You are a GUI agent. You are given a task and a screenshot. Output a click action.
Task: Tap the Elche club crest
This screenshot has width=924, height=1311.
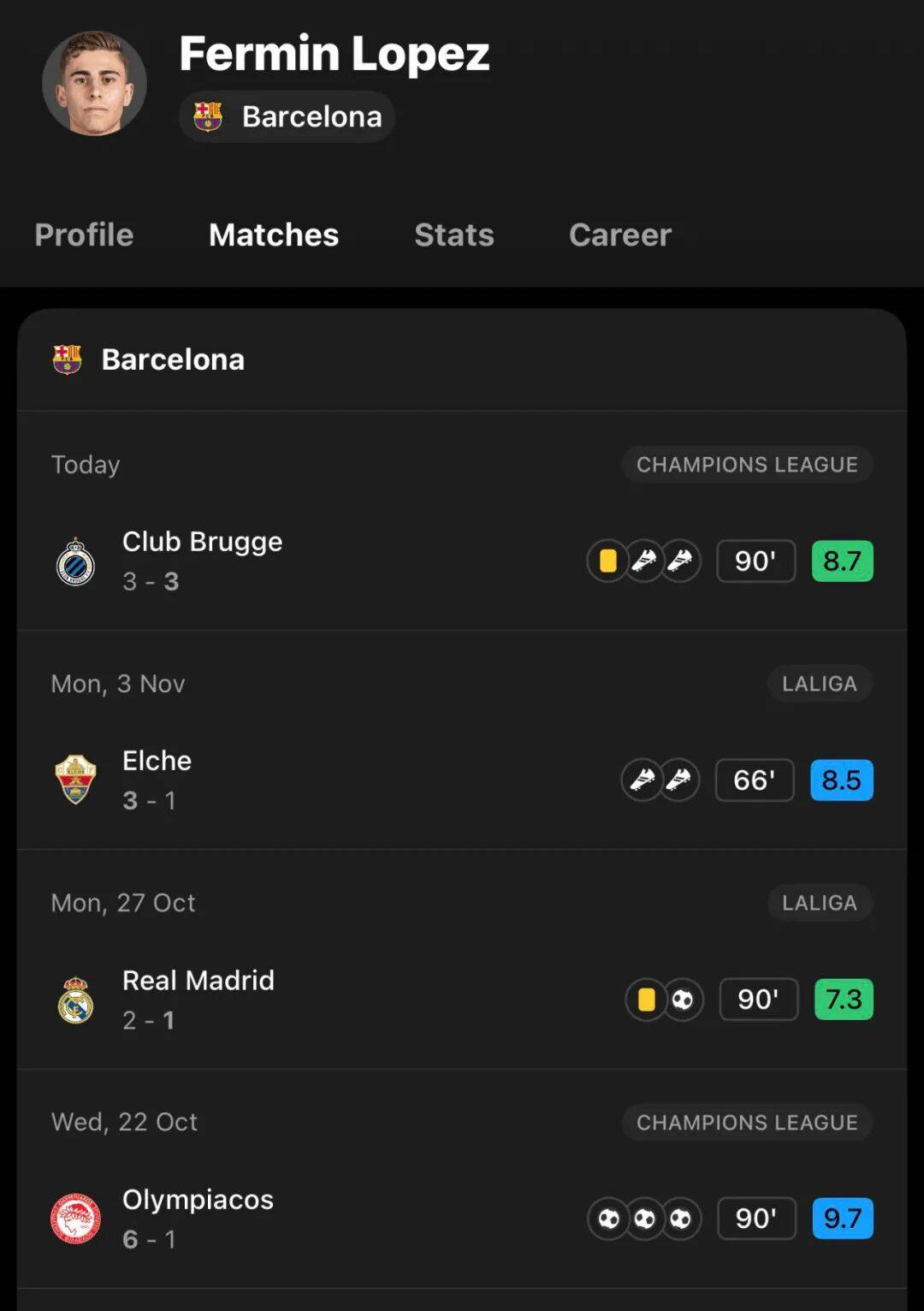click(75, 780)
